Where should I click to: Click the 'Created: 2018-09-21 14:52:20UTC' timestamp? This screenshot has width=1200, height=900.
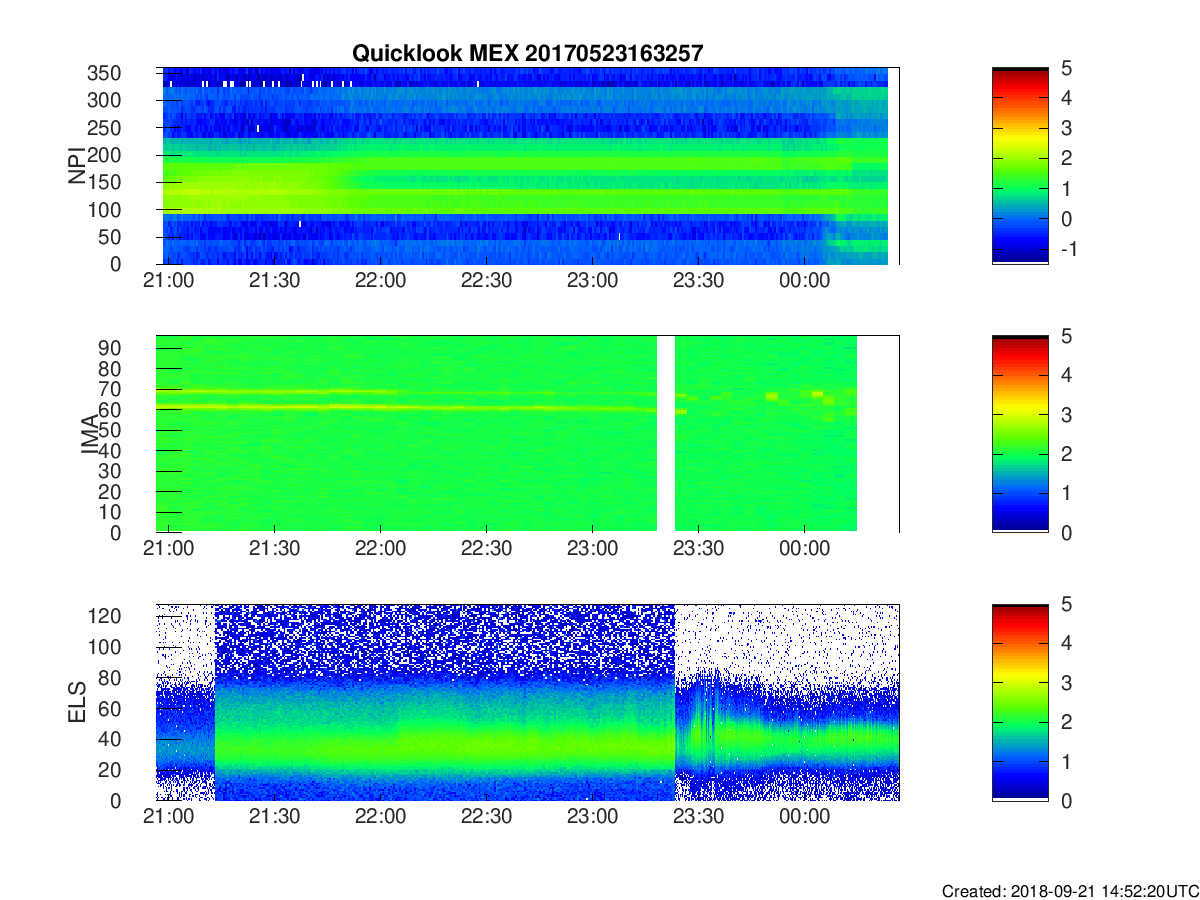tap(1070, 891)
